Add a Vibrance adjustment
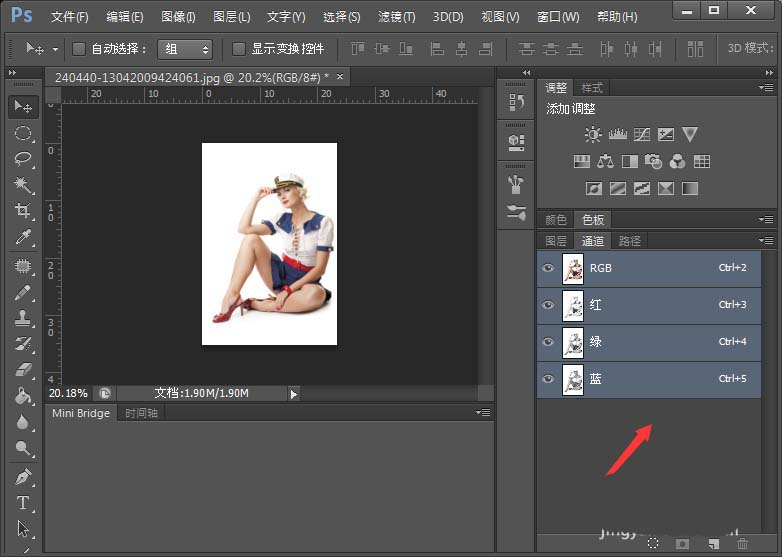 [690, 134]
